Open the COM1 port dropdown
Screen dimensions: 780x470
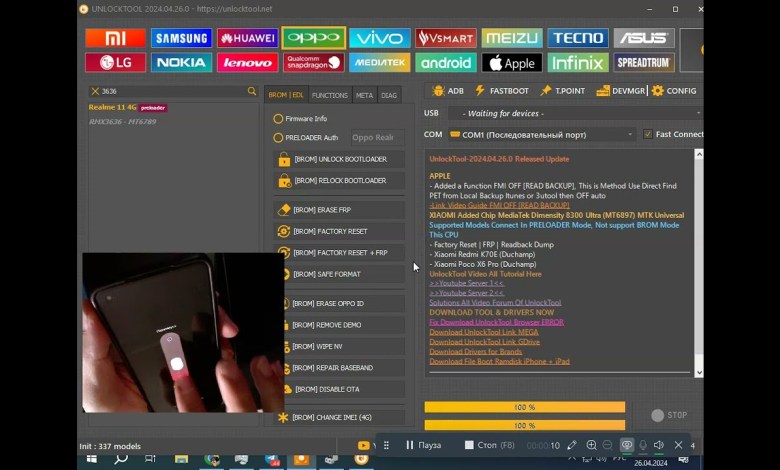542,134
